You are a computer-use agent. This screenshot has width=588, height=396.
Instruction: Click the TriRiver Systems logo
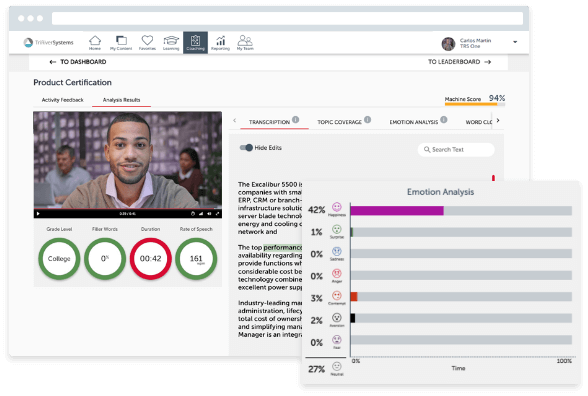(x=49, y=42)
